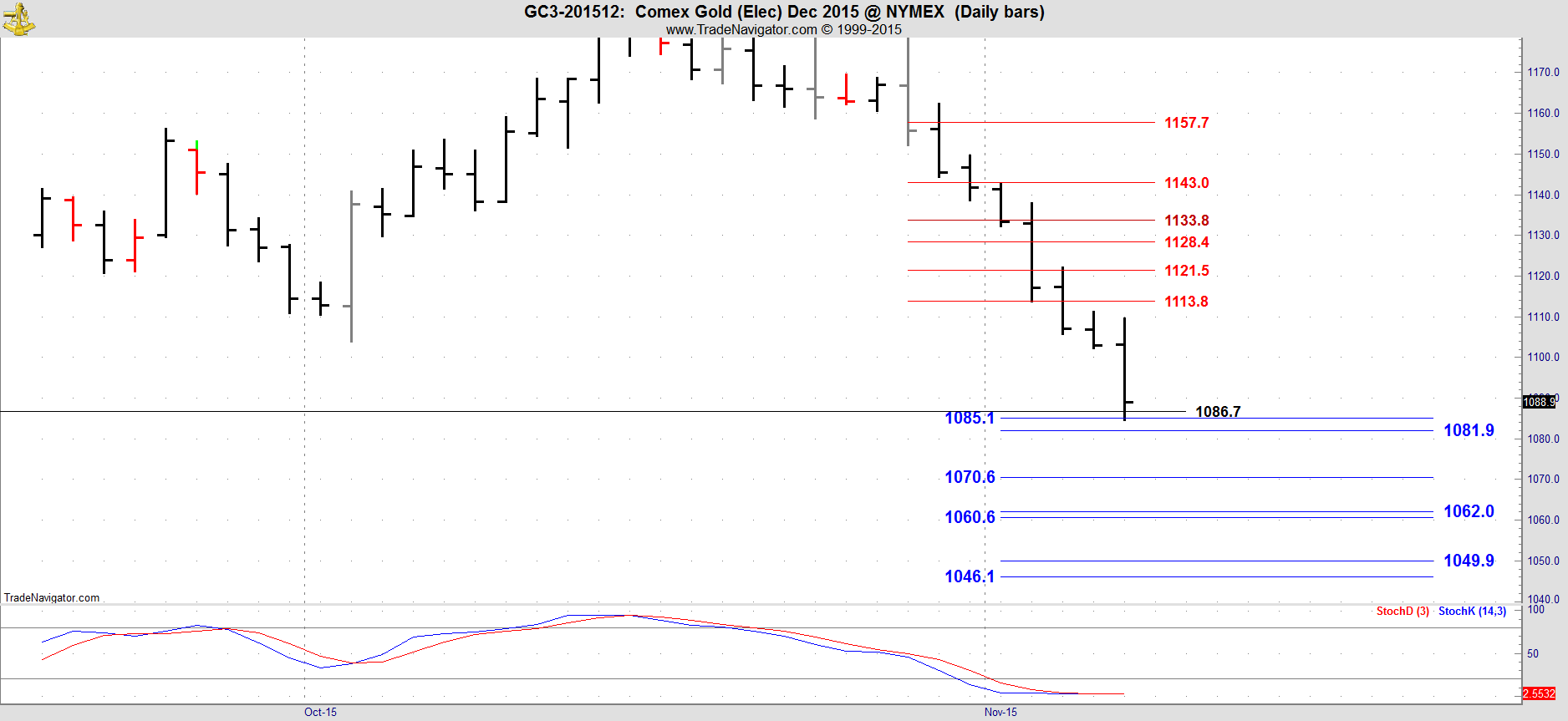This screenshot has height=721, width=1568.
Task: Click the Trade Navigator logo icon
Action: 18,18
